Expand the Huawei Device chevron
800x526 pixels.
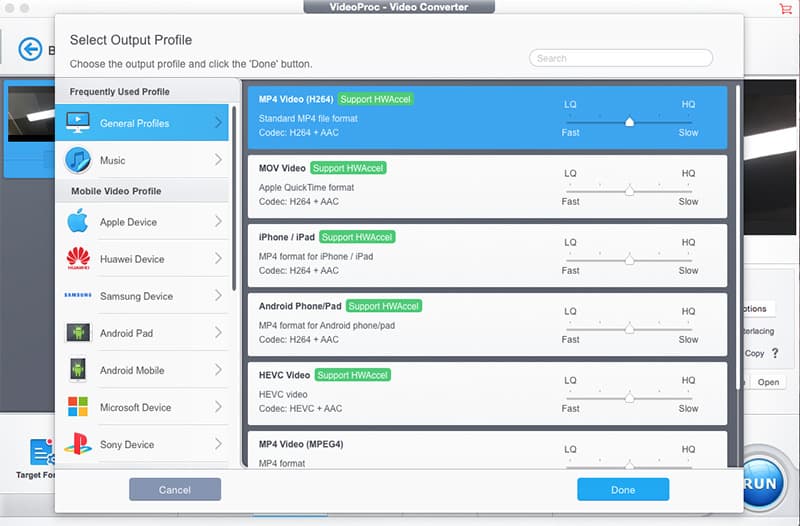218,258
